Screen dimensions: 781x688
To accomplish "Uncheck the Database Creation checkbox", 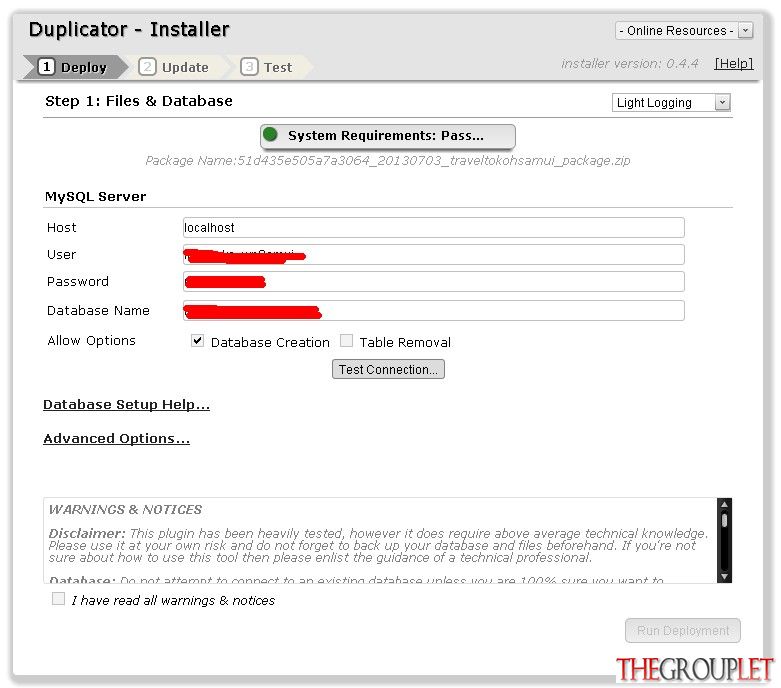I will point(198,341).
